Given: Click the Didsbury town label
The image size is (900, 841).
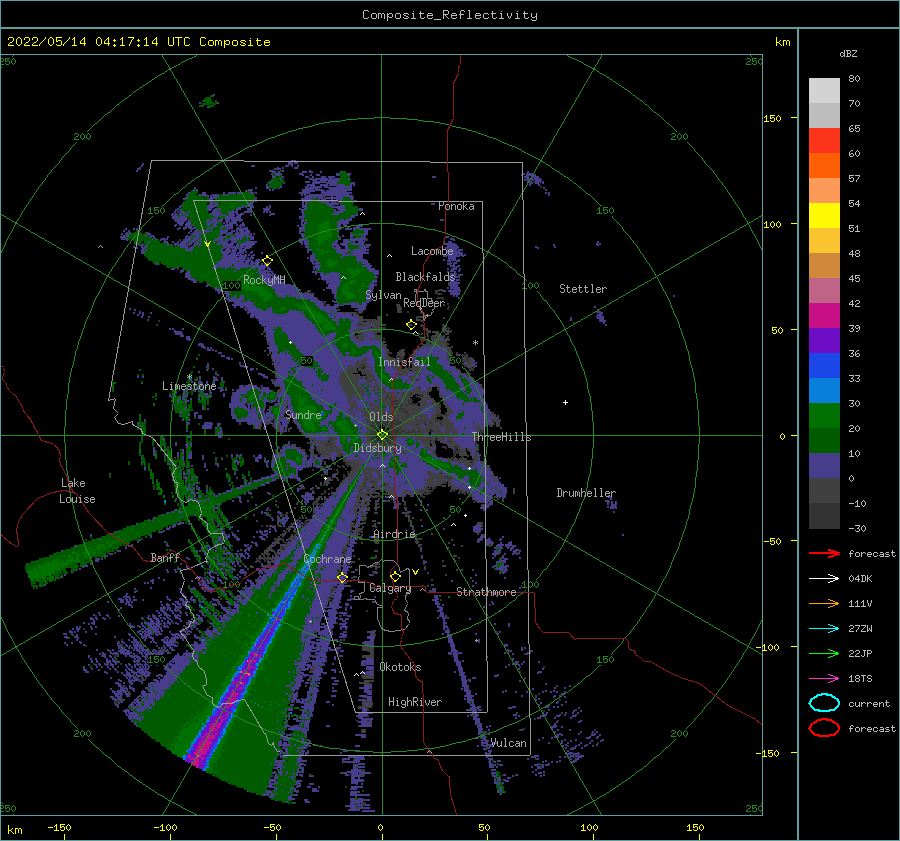Looking at the screenshot, I should pyautogui.click(x=377, y=448).
